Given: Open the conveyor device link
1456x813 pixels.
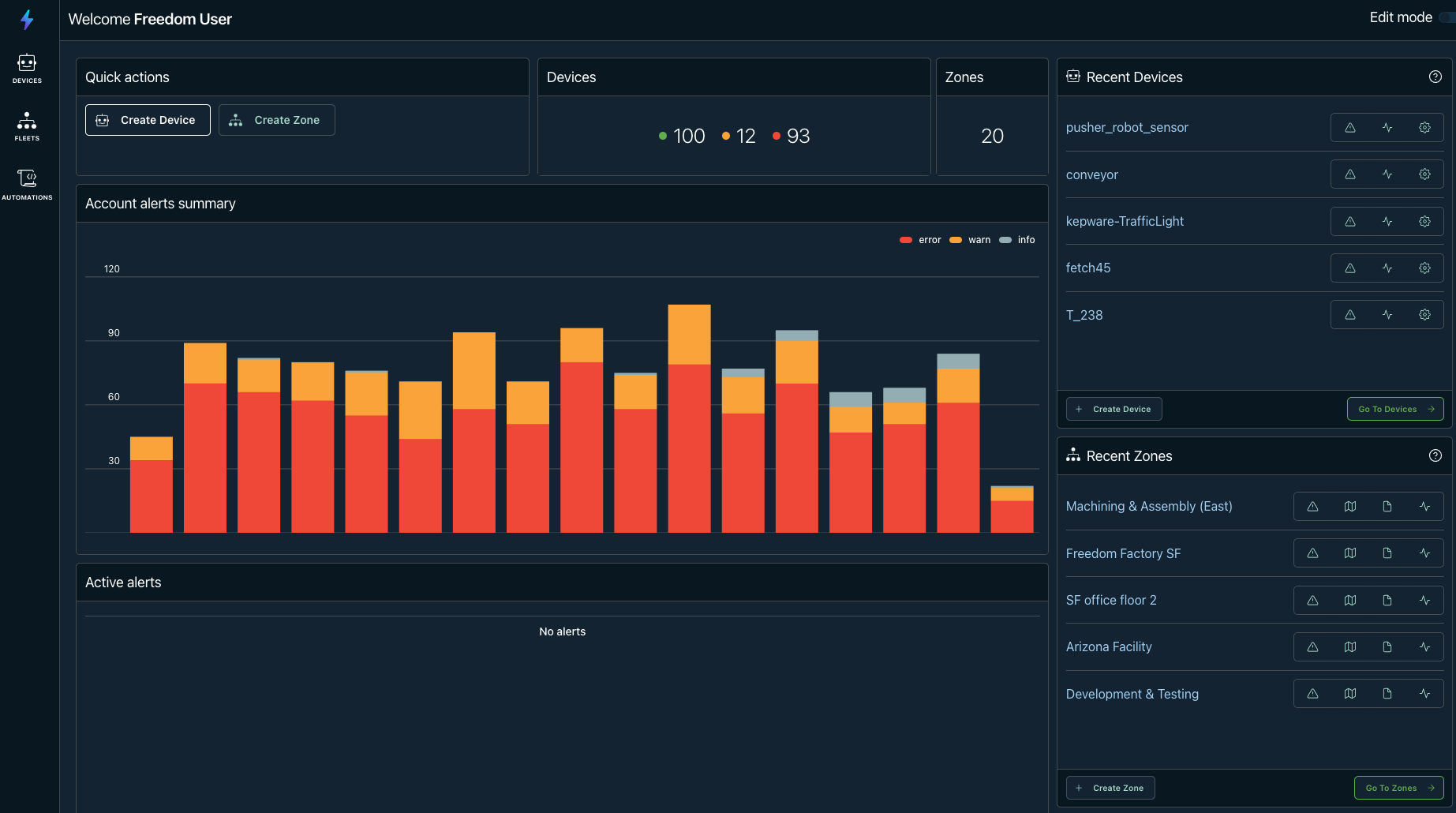Looking at the screenshot, I should (1092, 174).
